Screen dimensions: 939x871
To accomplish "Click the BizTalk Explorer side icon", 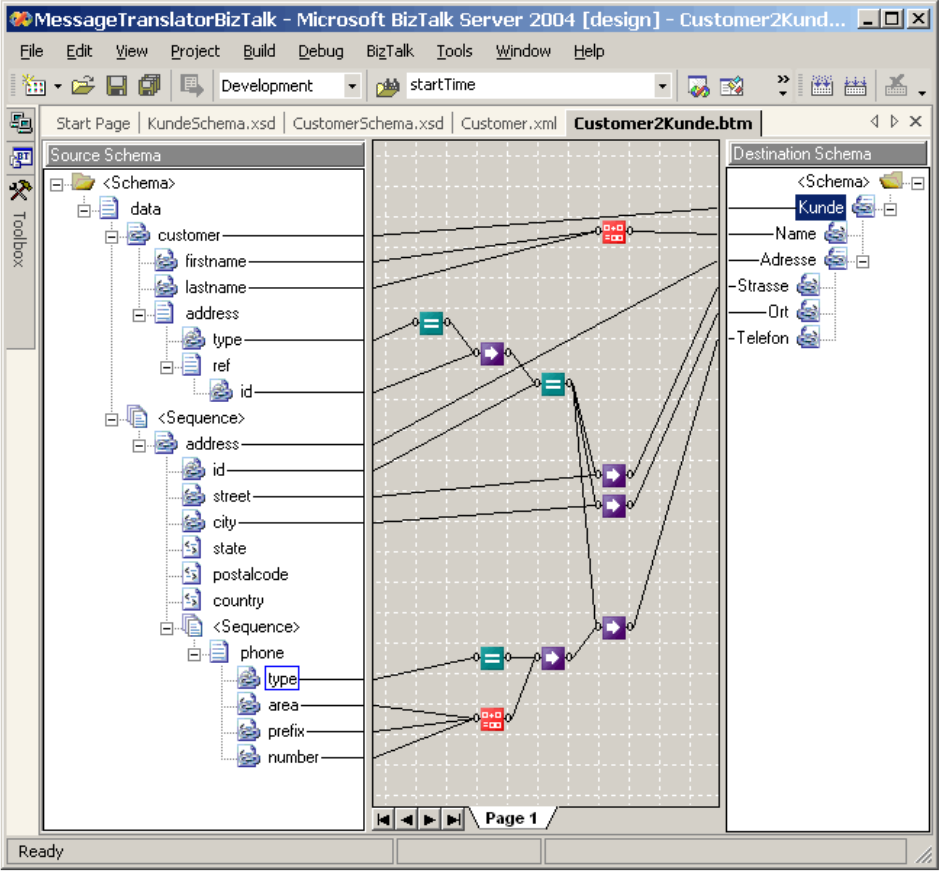I will [x=21, y=158].
